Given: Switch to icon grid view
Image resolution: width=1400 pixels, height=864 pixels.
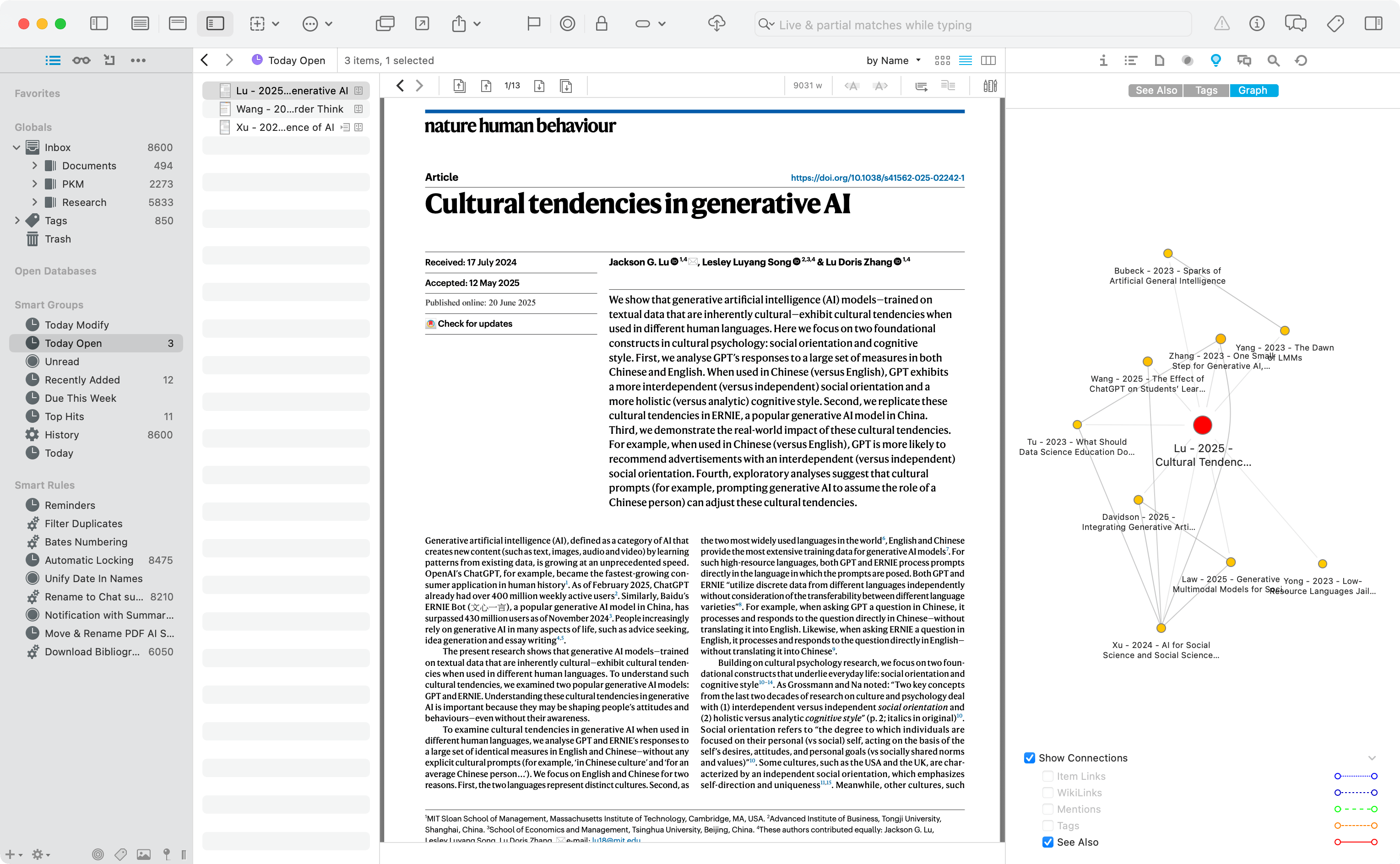Looking at the screenshot, I should click(942, 60).
